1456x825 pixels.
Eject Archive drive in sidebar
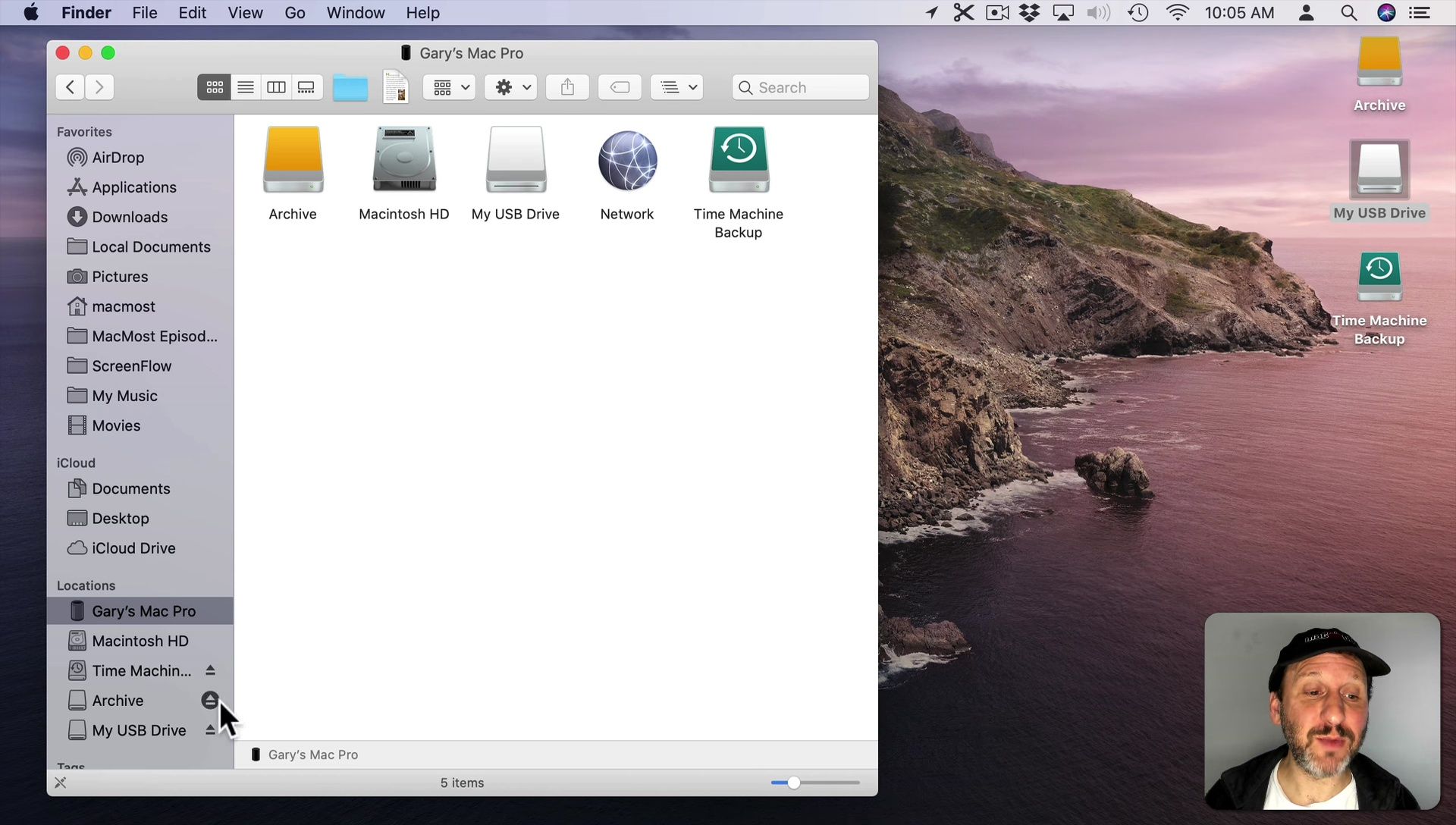[x=210, y=700]
